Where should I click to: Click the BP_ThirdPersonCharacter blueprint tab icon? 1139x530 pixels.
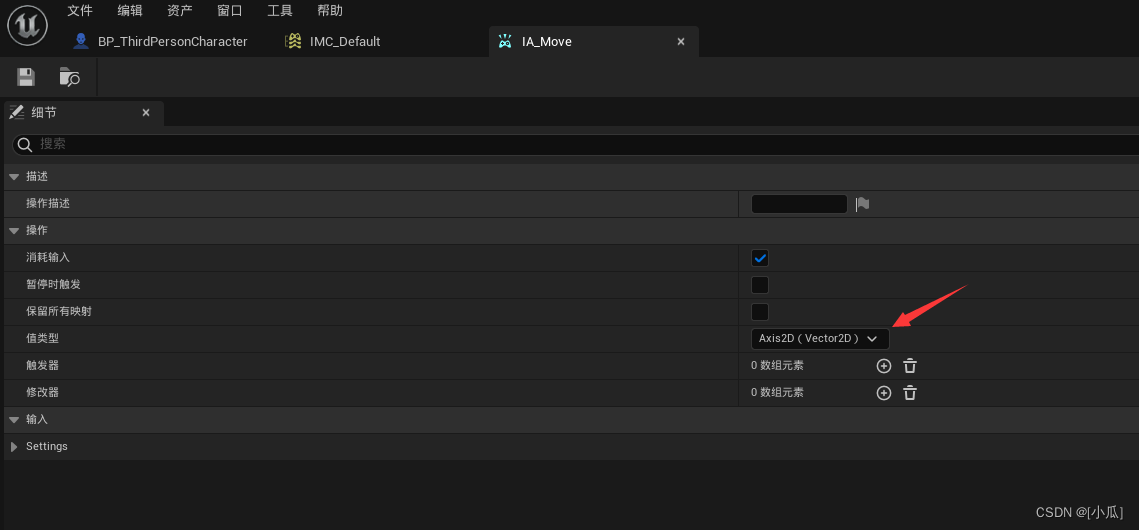(81, 41)
